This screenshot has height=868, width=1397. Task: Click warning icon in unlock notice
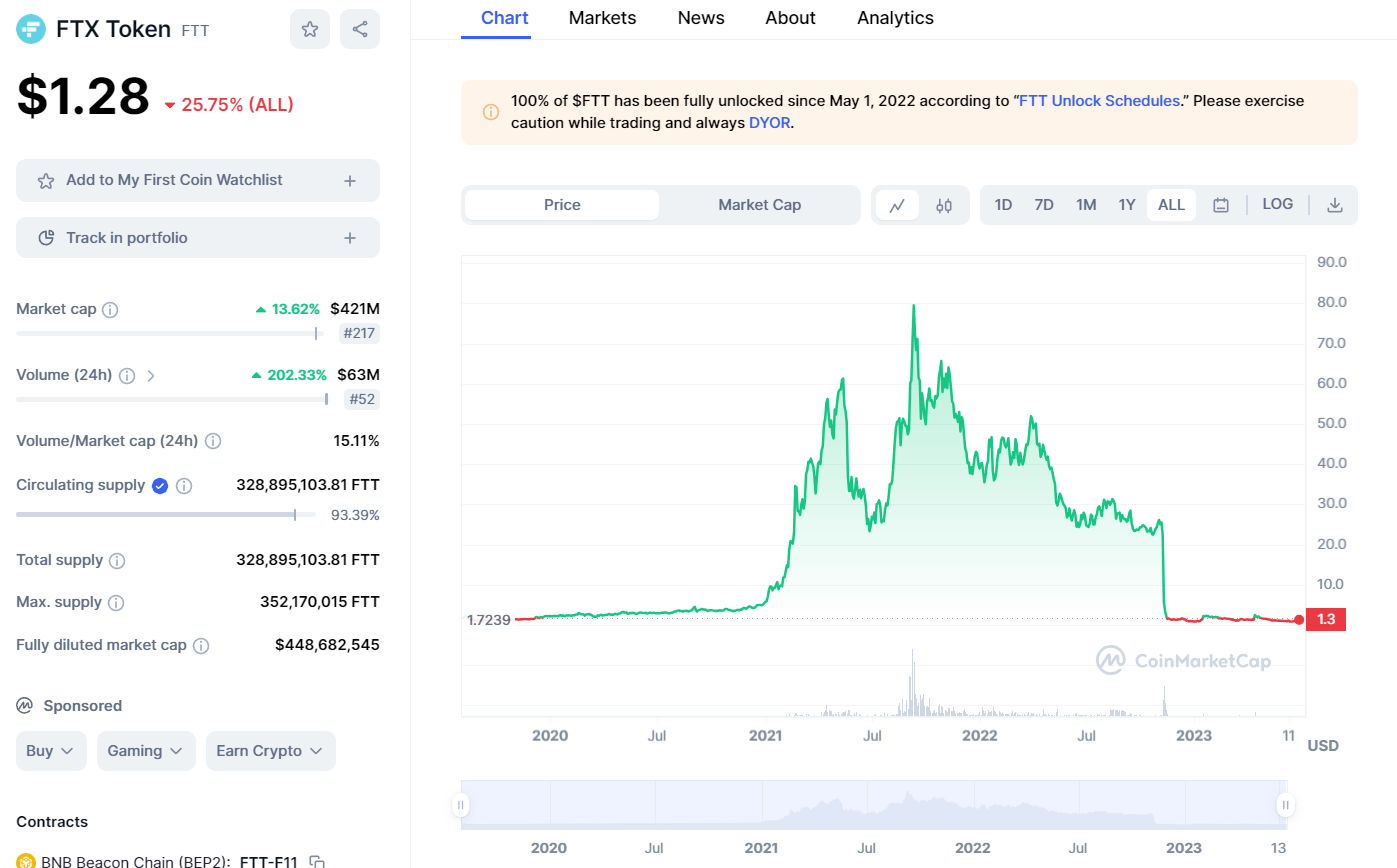click(x=491, y=112)
